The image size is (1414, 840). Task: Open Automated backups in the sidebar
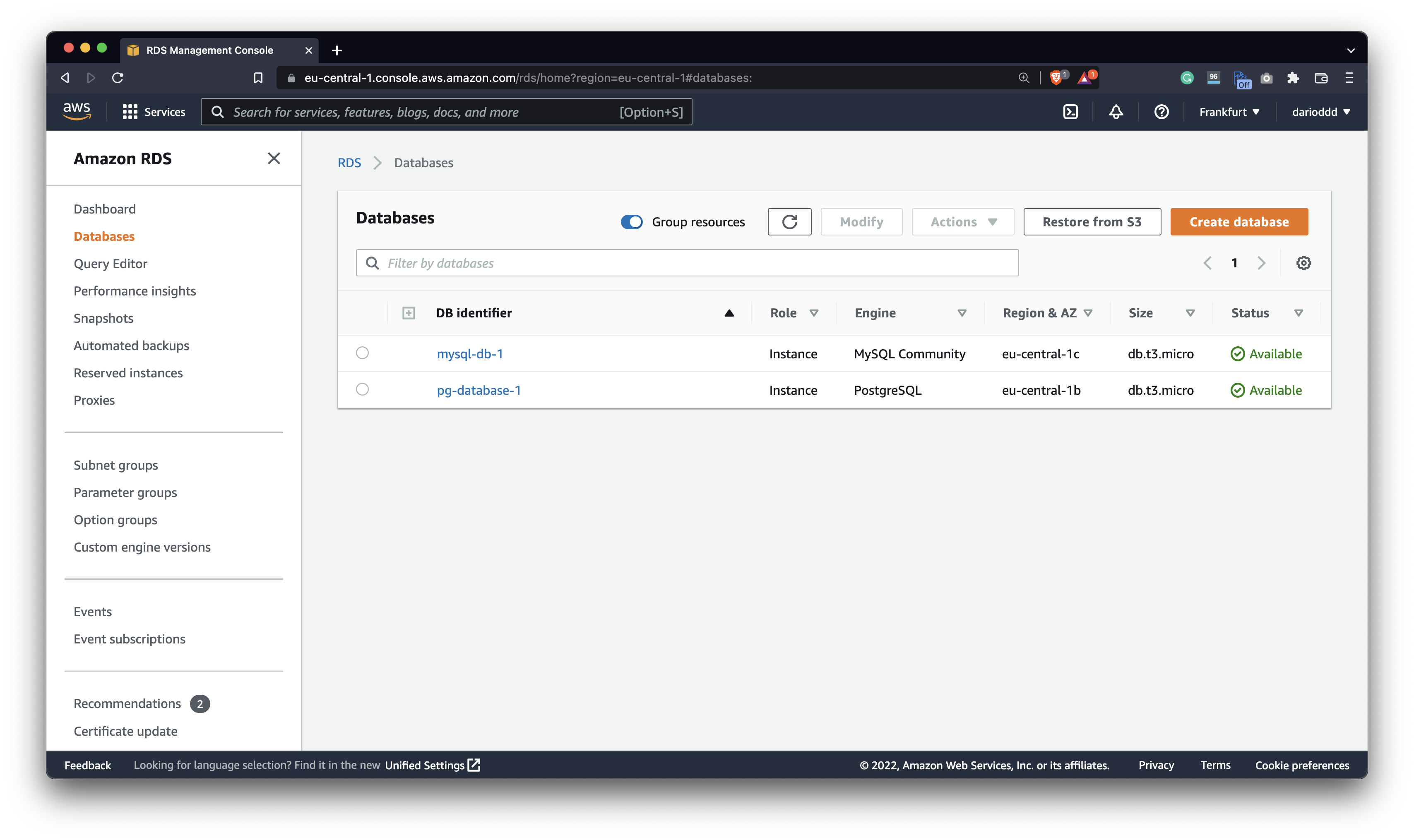coord(131,345)
